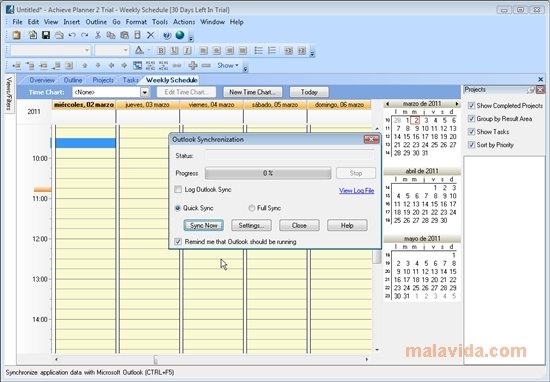Open the Actions menu
Viewport: 550px width, 382px height.
184,22
